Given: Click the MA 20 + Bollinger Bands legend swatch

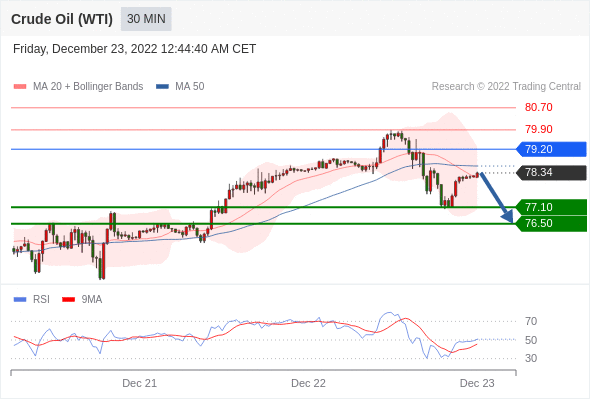Looking at the screenshot, I should pyautogui.click(x=20, y=87).
